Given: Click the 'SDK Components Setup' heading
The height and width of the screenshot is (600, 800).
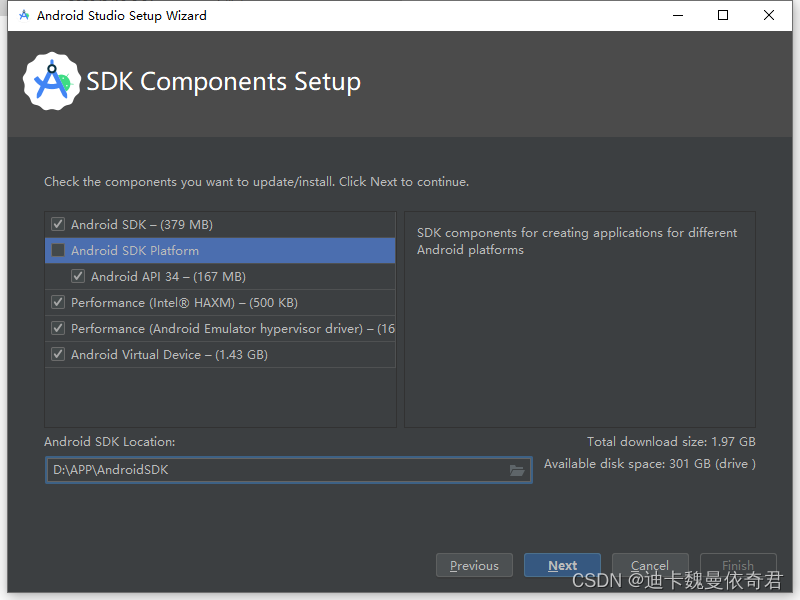Looking at the screenshot, I should pyautogui.click(x=223, y=82).
